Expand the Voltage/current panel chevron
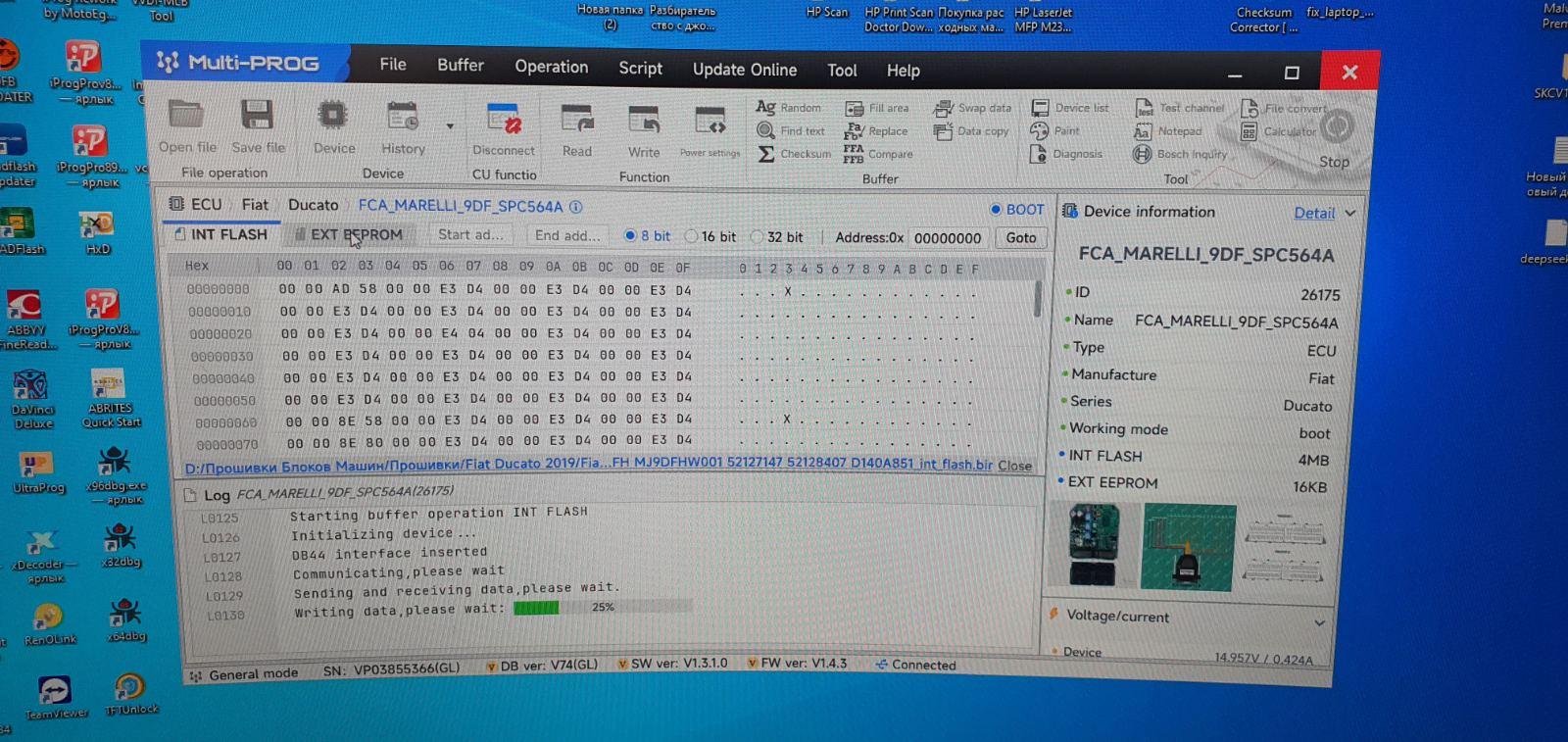The image size is (1568, 742). click(1319, 621)
